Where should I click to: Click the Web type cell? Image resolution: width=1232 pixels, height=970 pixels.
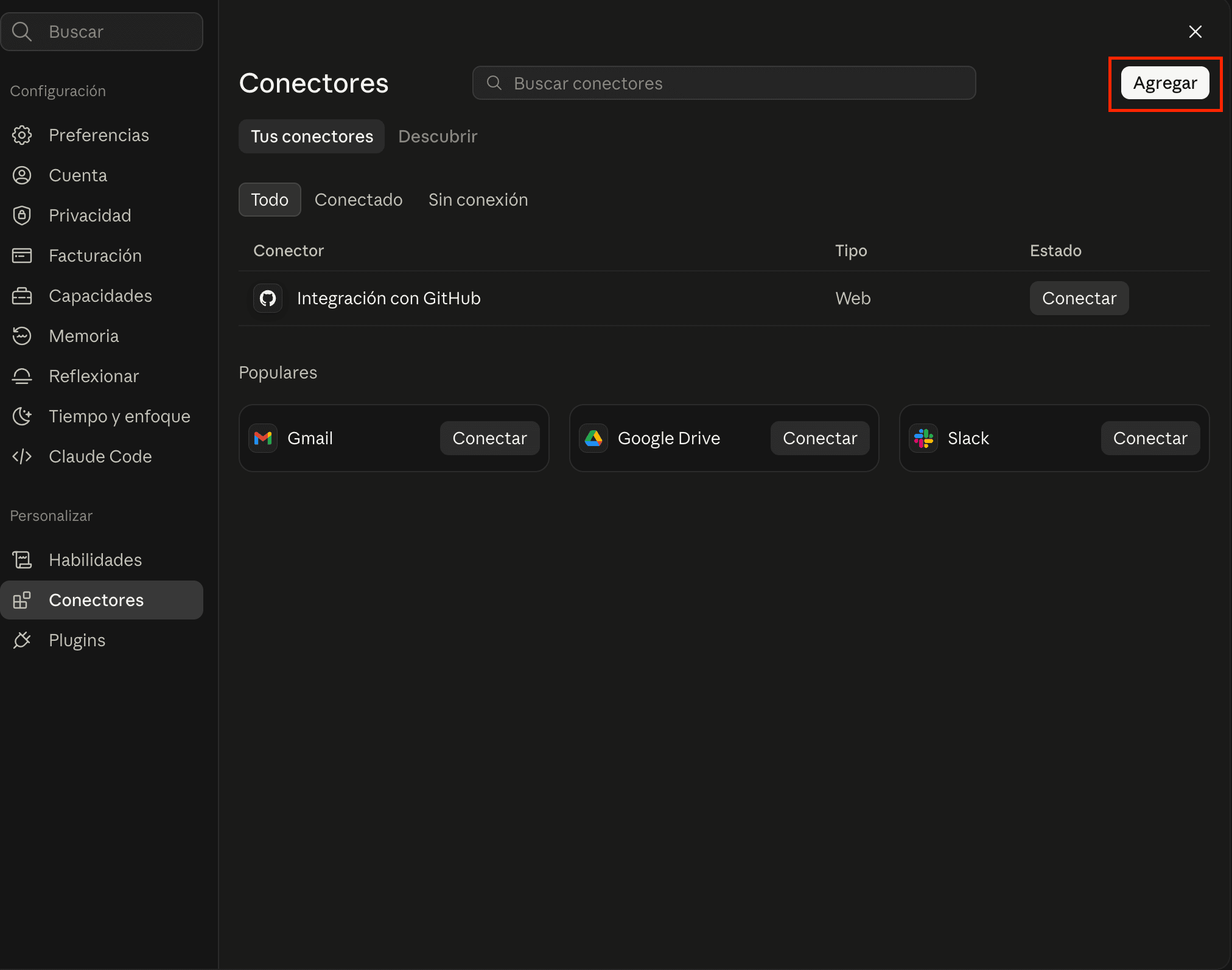click(853, 298)
